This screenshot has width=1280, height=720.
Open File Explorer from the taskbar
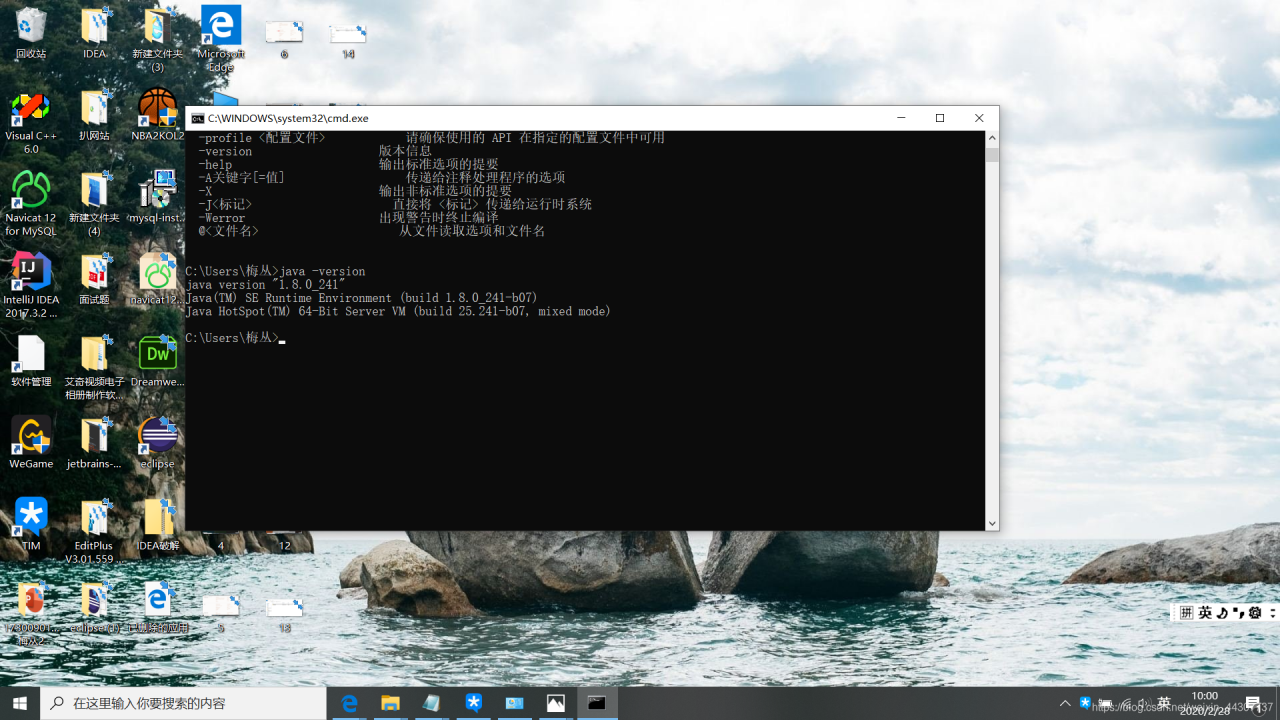tap(390, 703)
